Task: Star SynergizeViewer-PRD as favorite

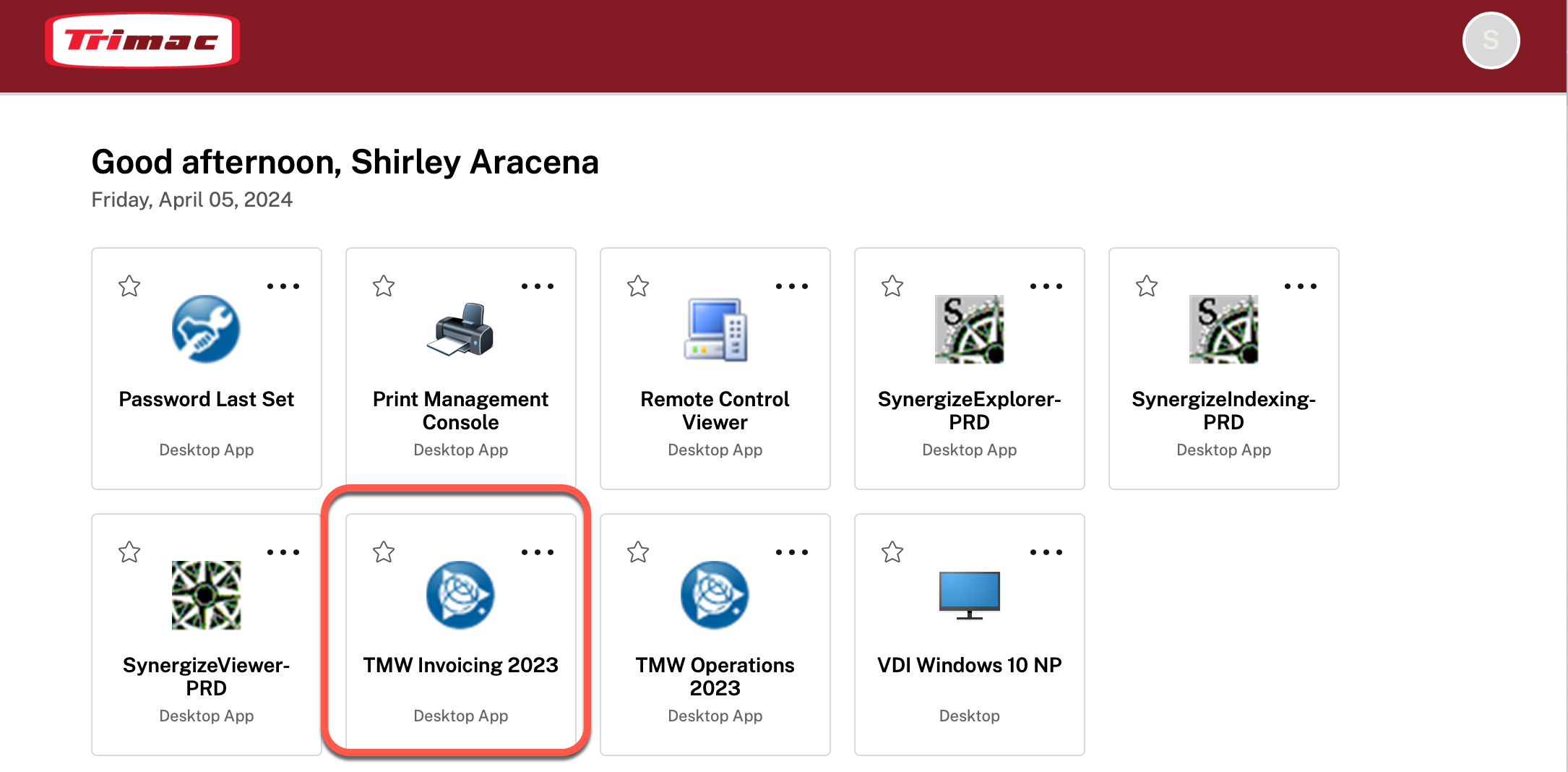Action: pos(129,552)
